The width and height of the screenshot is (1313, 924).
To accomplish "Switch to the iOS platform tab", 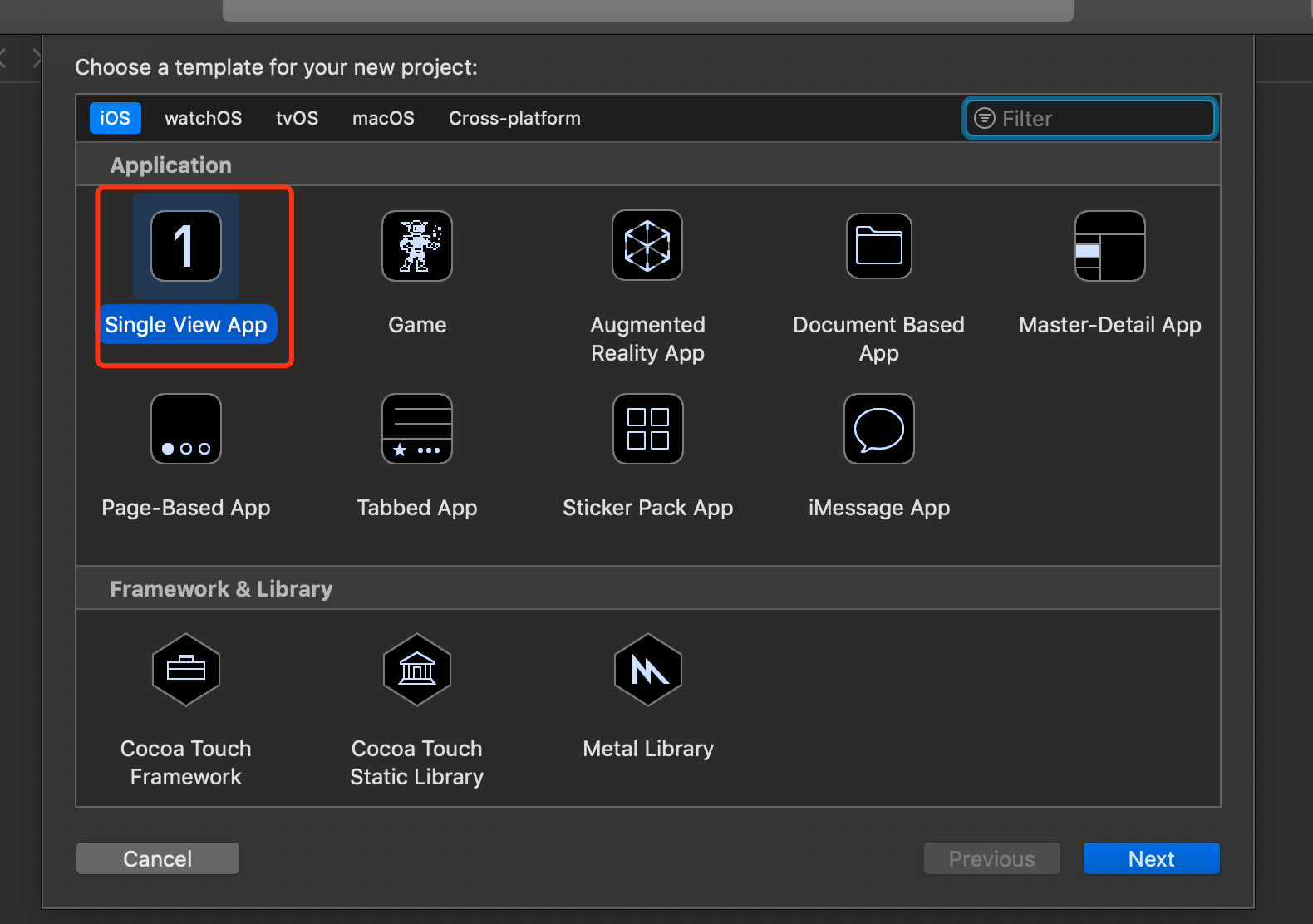I will click(116, 118).
